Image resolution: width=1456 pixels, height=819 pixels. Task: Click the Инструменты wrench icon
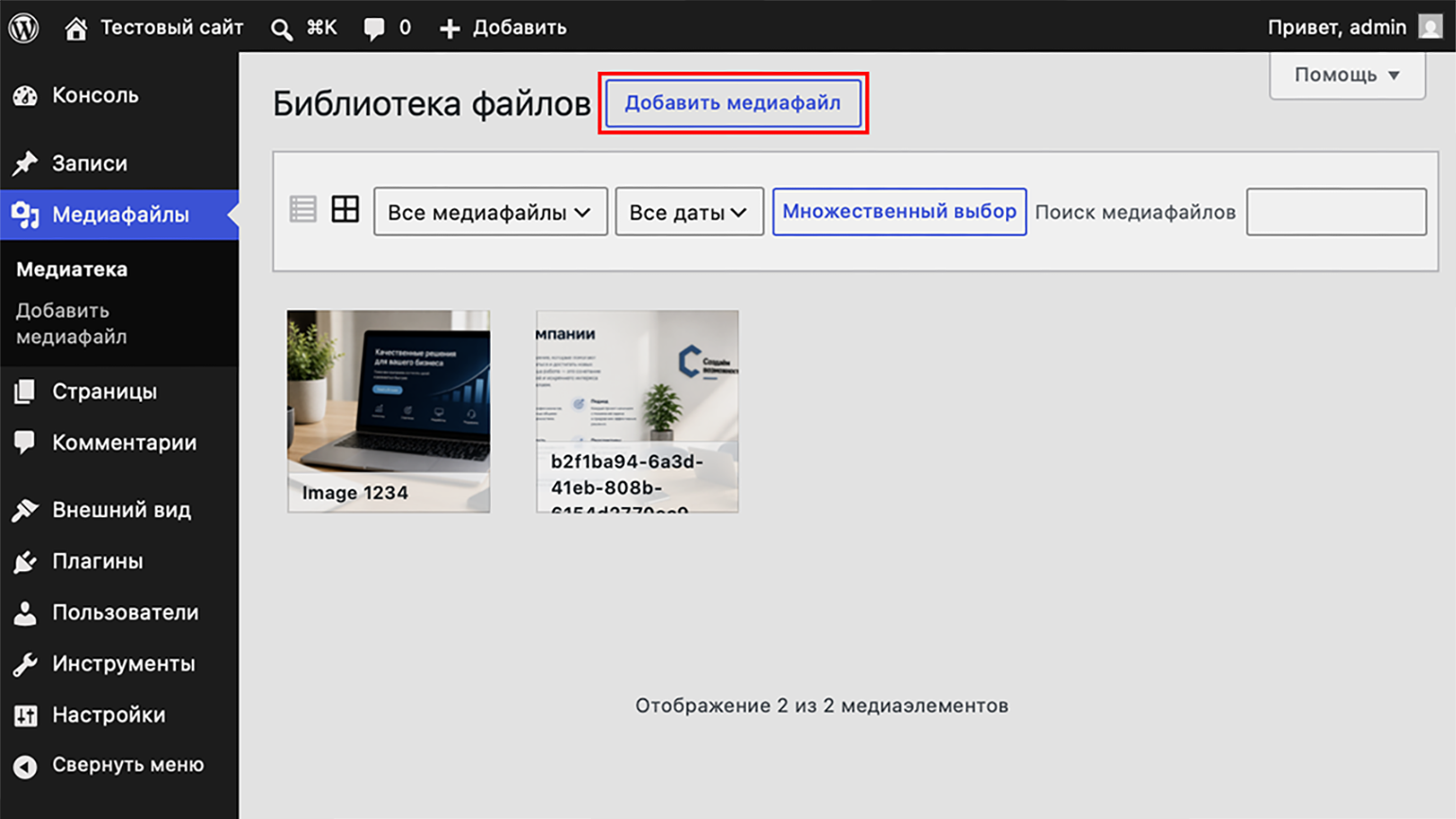(26, 664)
